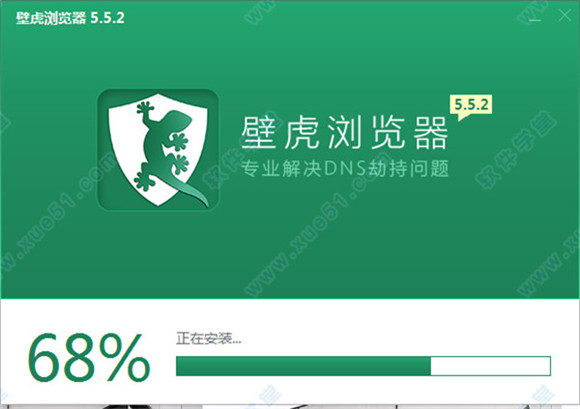This screenshot has width=580, height=409.
Task: Click the percent sign next to 68
Action: click(125, 356)
